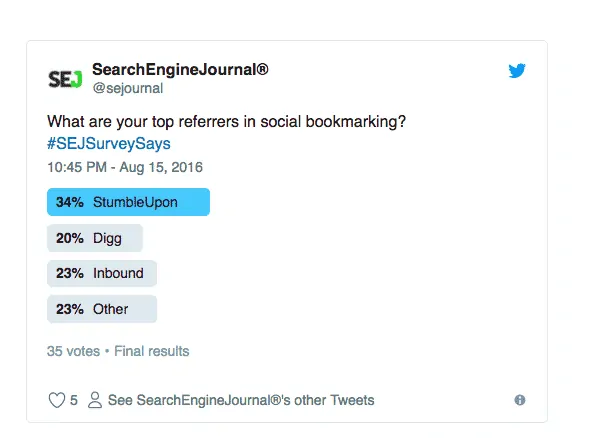Like the tweet with the heart icon

point(57,400)
